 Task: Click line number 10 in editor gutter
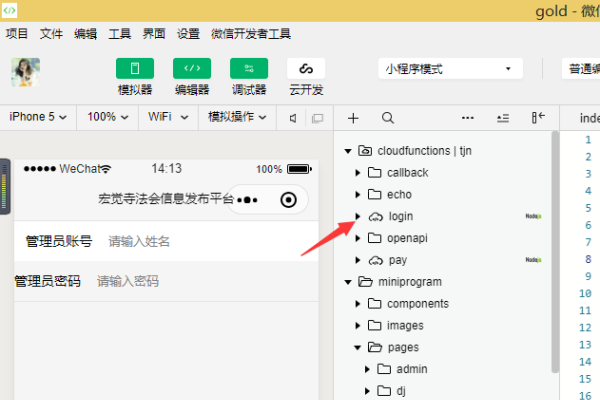pos(585,293)
